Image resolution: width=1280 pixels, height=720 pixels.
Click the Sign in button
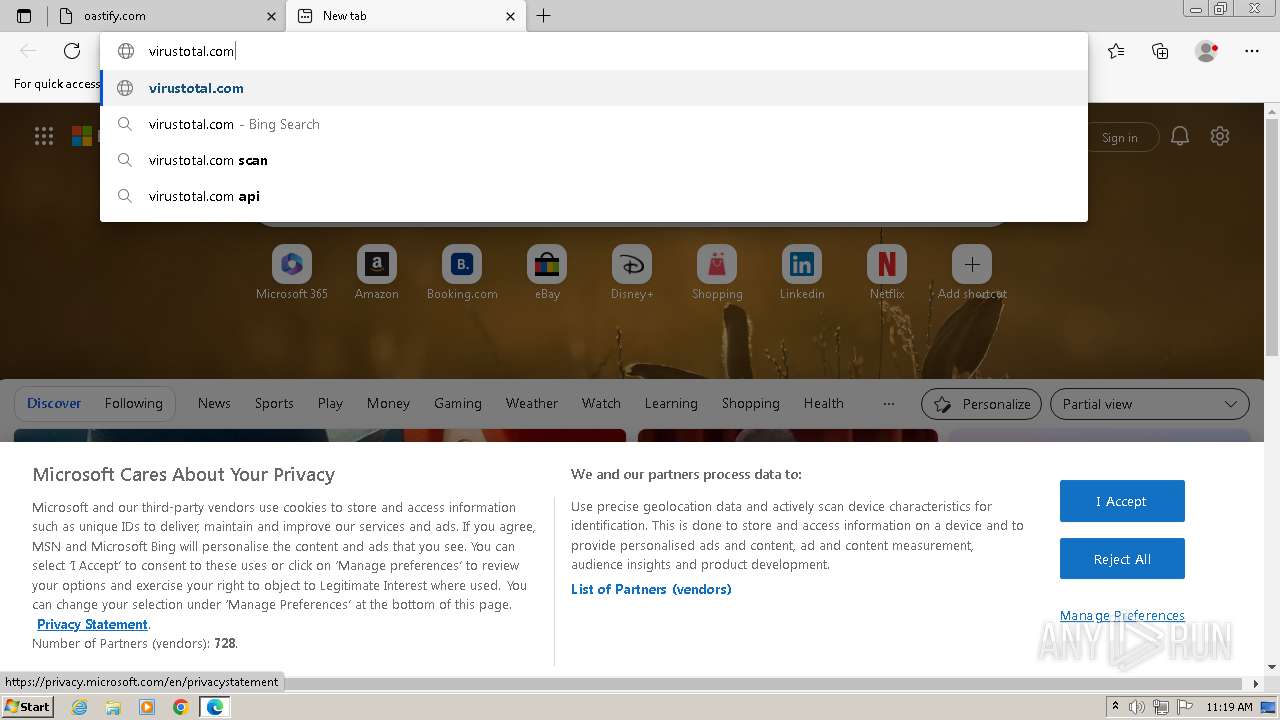coord(1119,138)
